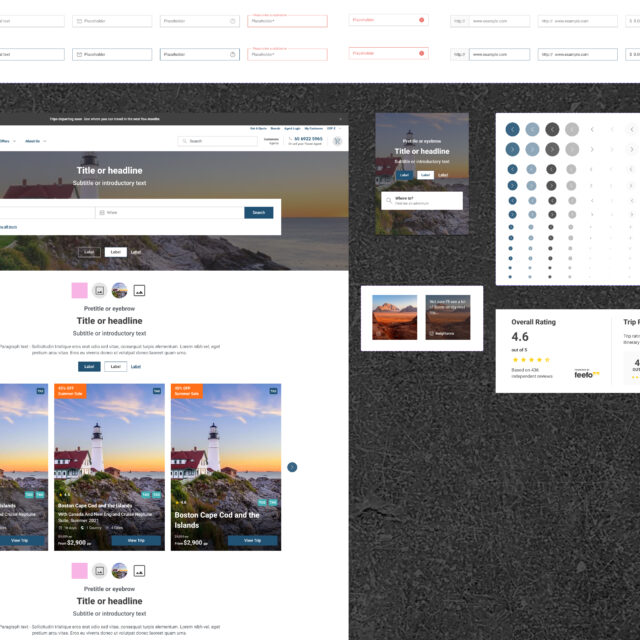
Task: Click the large light-blue left-arrow circle button
Action: tap(532, 129)
